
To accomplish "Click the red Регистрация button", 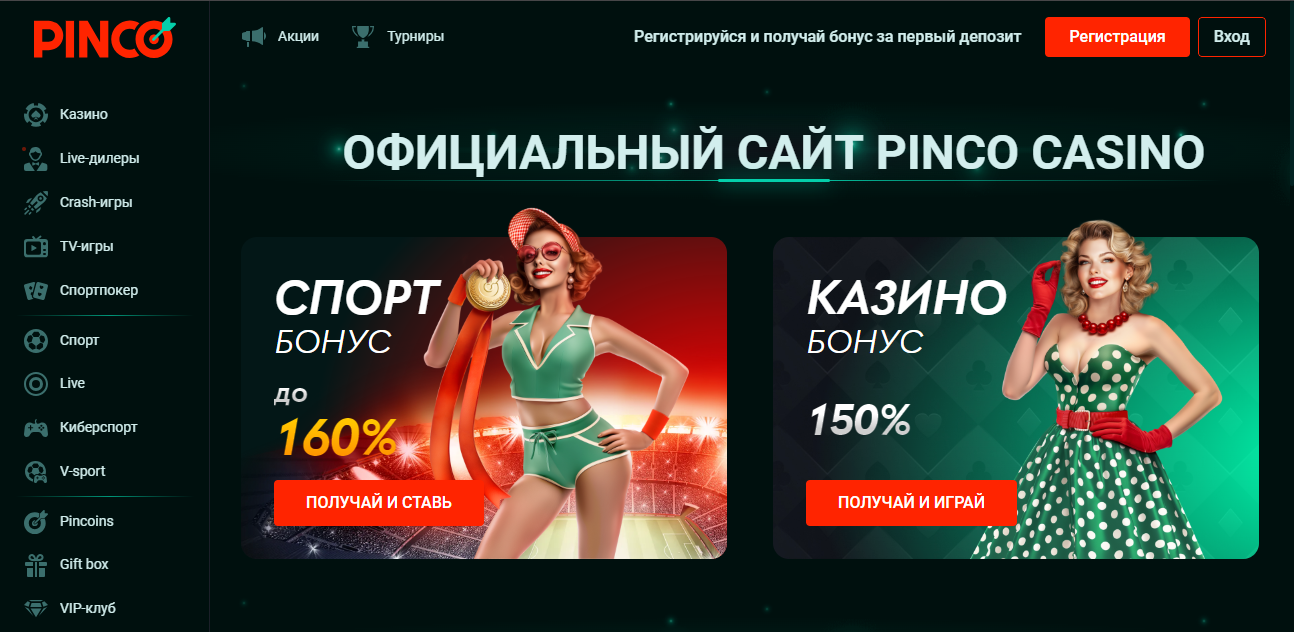I will [1117, 37].
